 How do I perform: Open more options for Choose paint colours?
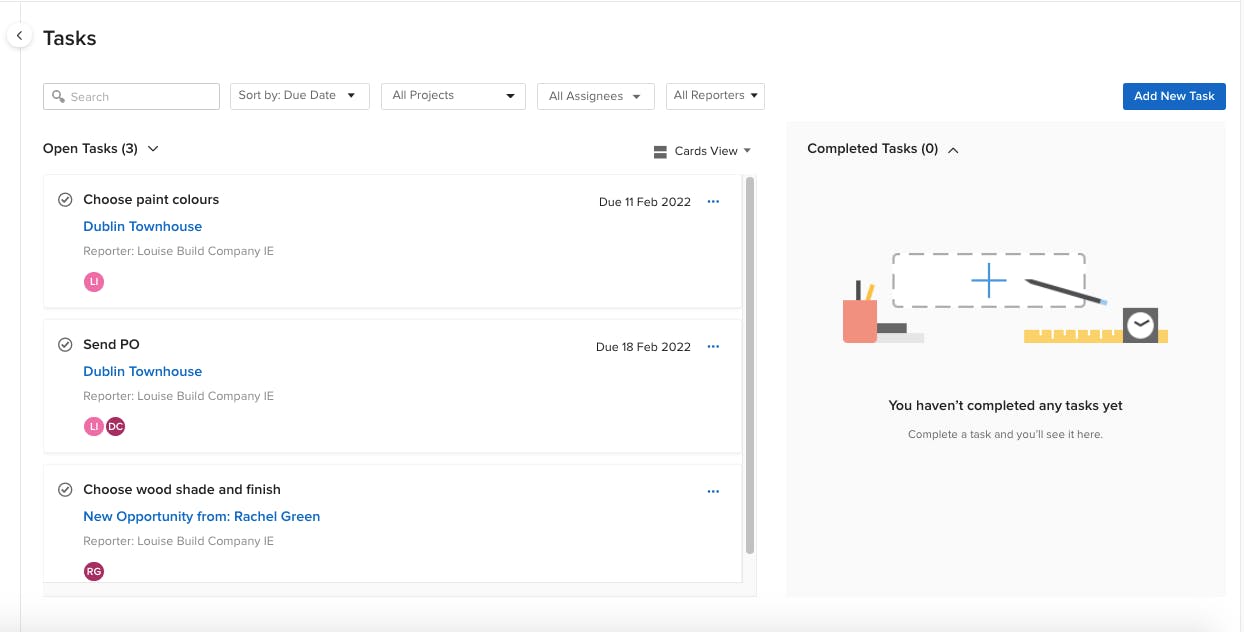[x=713, y=201]
